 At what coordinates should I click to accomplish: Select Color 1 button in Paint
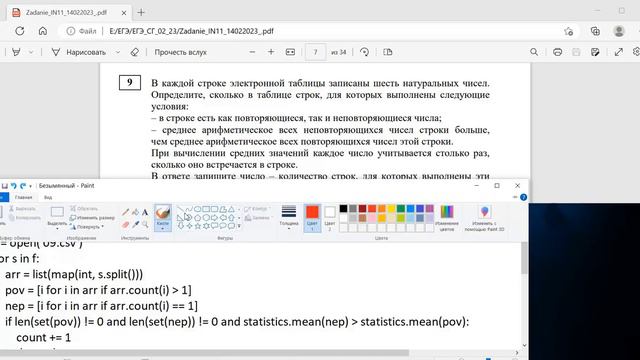312,218
